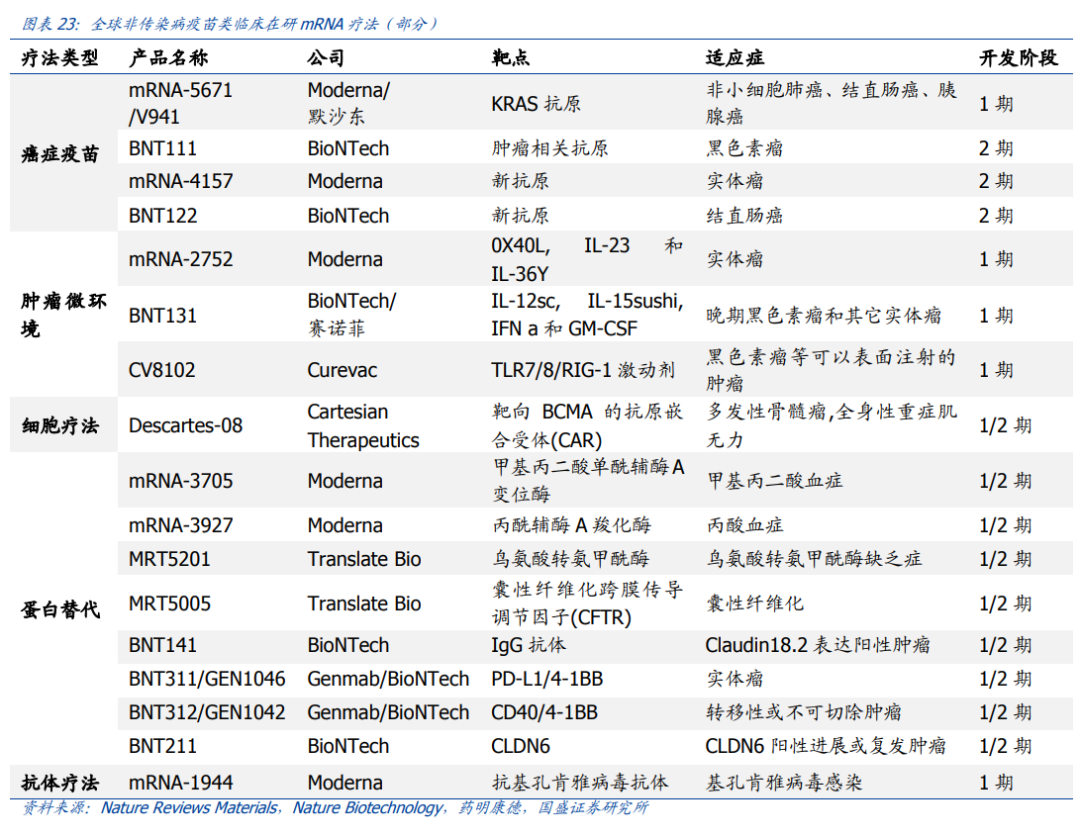Screen dimensions: 1080x837
Task: Click the MRT5201 product name
Action: 170,559
